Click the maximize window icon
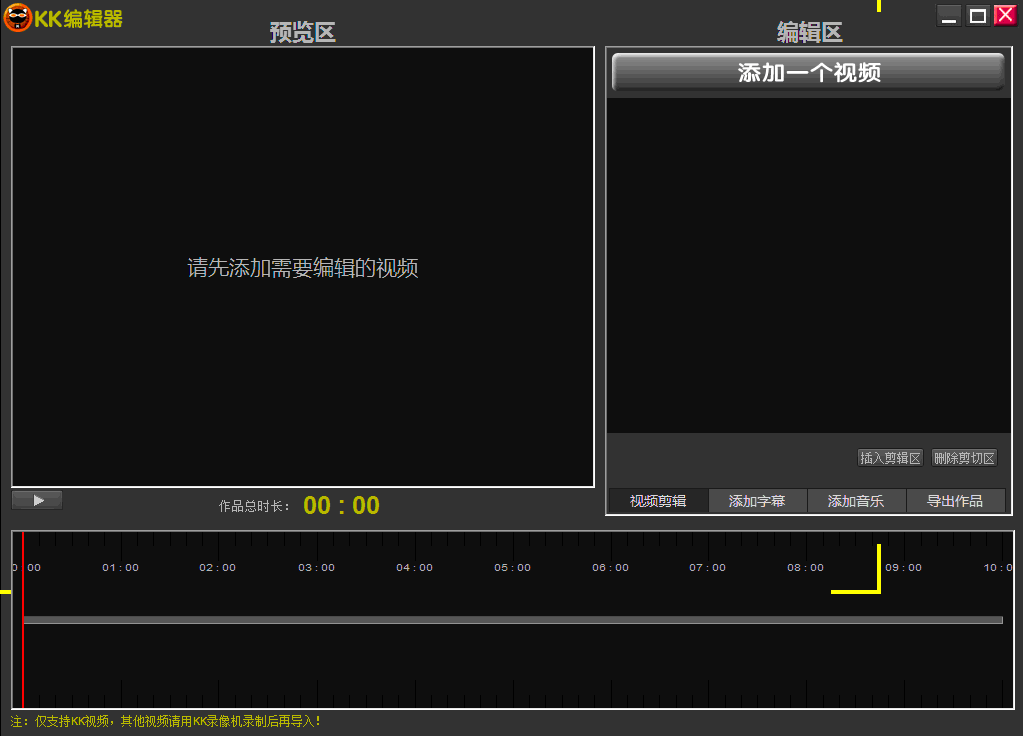Image resolution: width=1023 pixels, height=736 pixels. click(x=977, y=15)
